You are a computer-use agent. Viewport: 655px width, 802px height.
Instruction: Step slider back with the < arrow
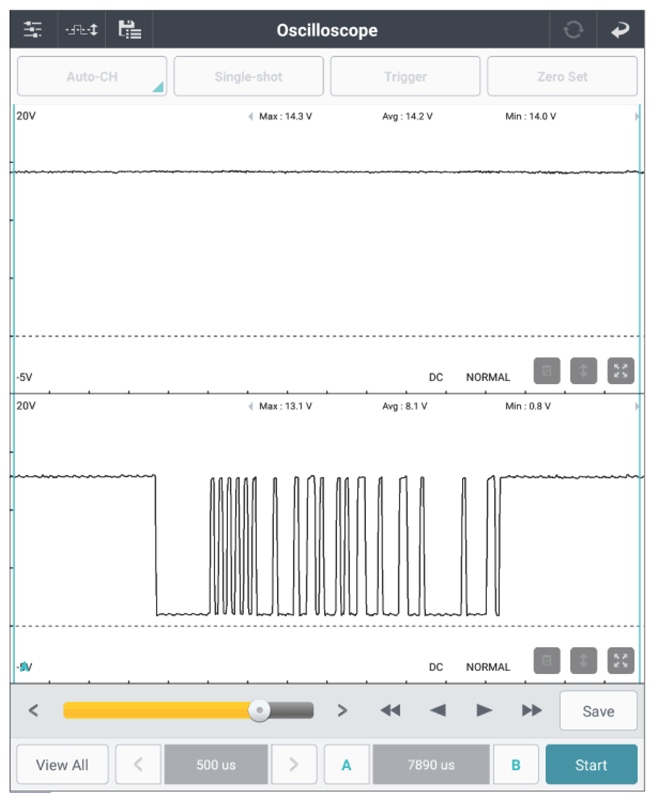(34, 710)
